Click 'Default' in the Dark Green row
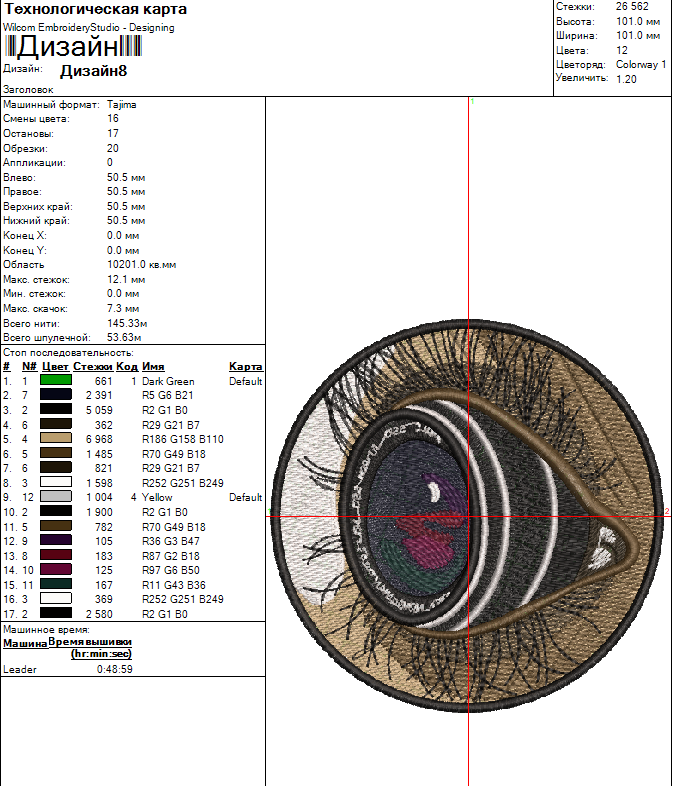This screenshot has width=674, height=786. 246,381
